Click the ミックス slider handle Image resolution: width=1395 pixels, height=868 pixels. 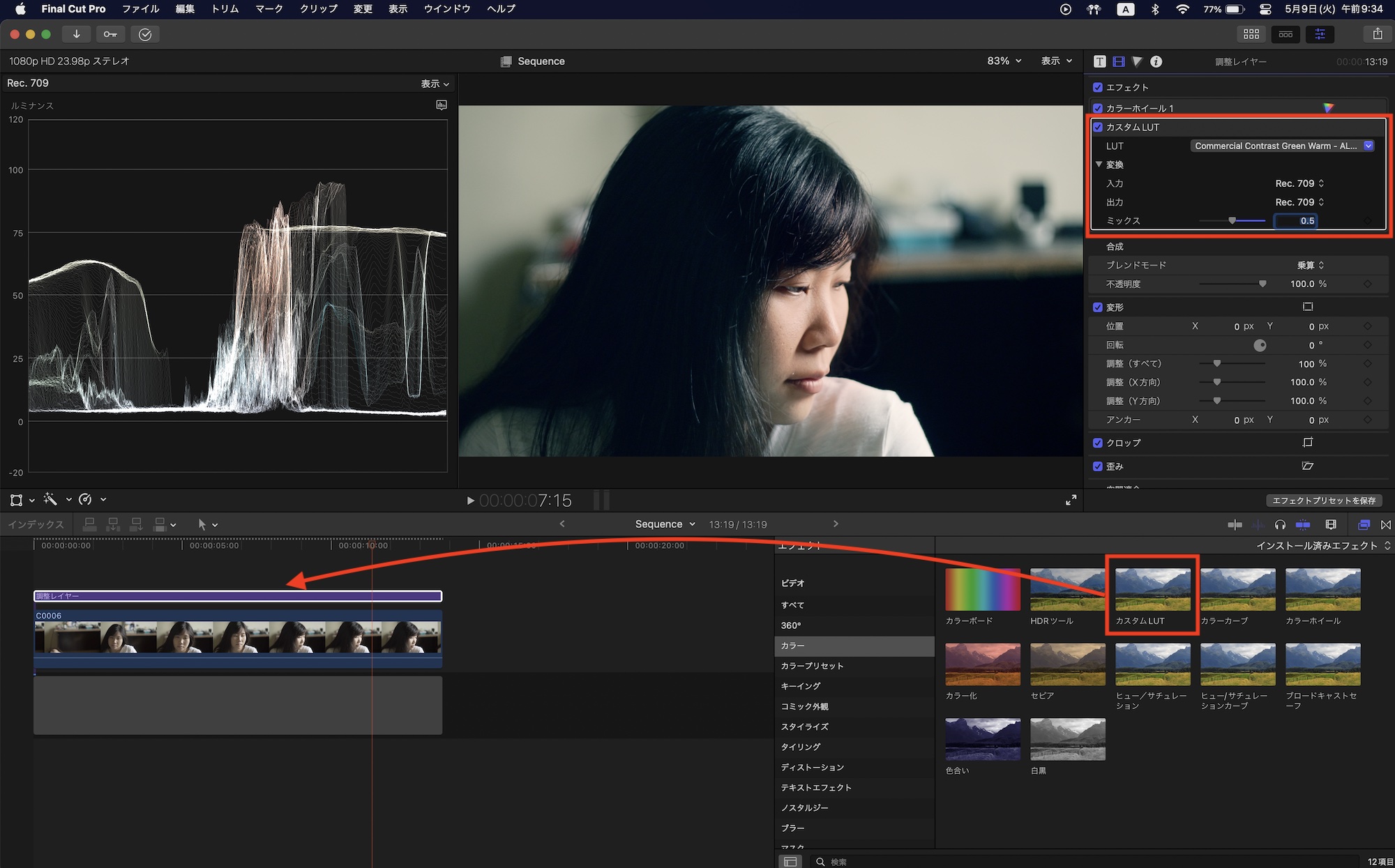point(1232,221)
